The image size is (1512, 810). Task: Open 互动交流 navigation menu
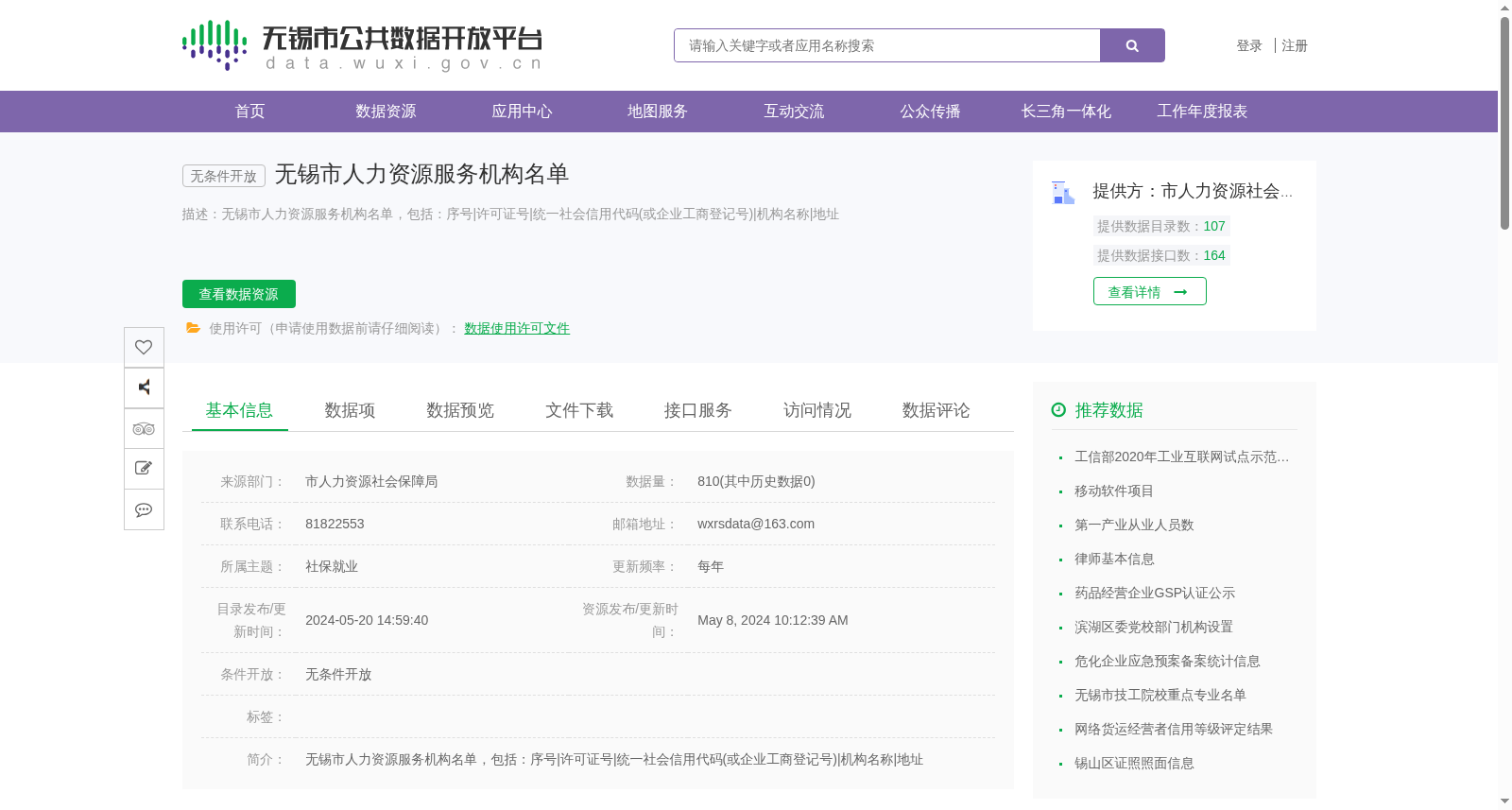[x=794, y=112]
